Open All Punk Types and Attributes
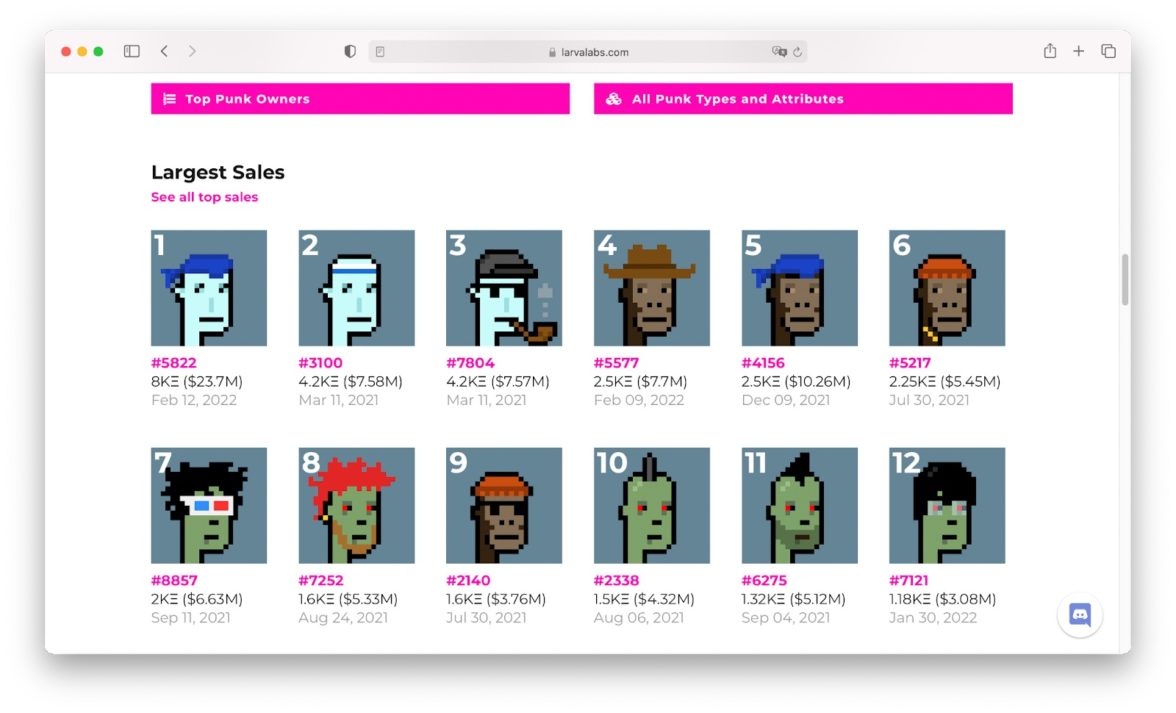1176x713 pixels. point(802,99)
